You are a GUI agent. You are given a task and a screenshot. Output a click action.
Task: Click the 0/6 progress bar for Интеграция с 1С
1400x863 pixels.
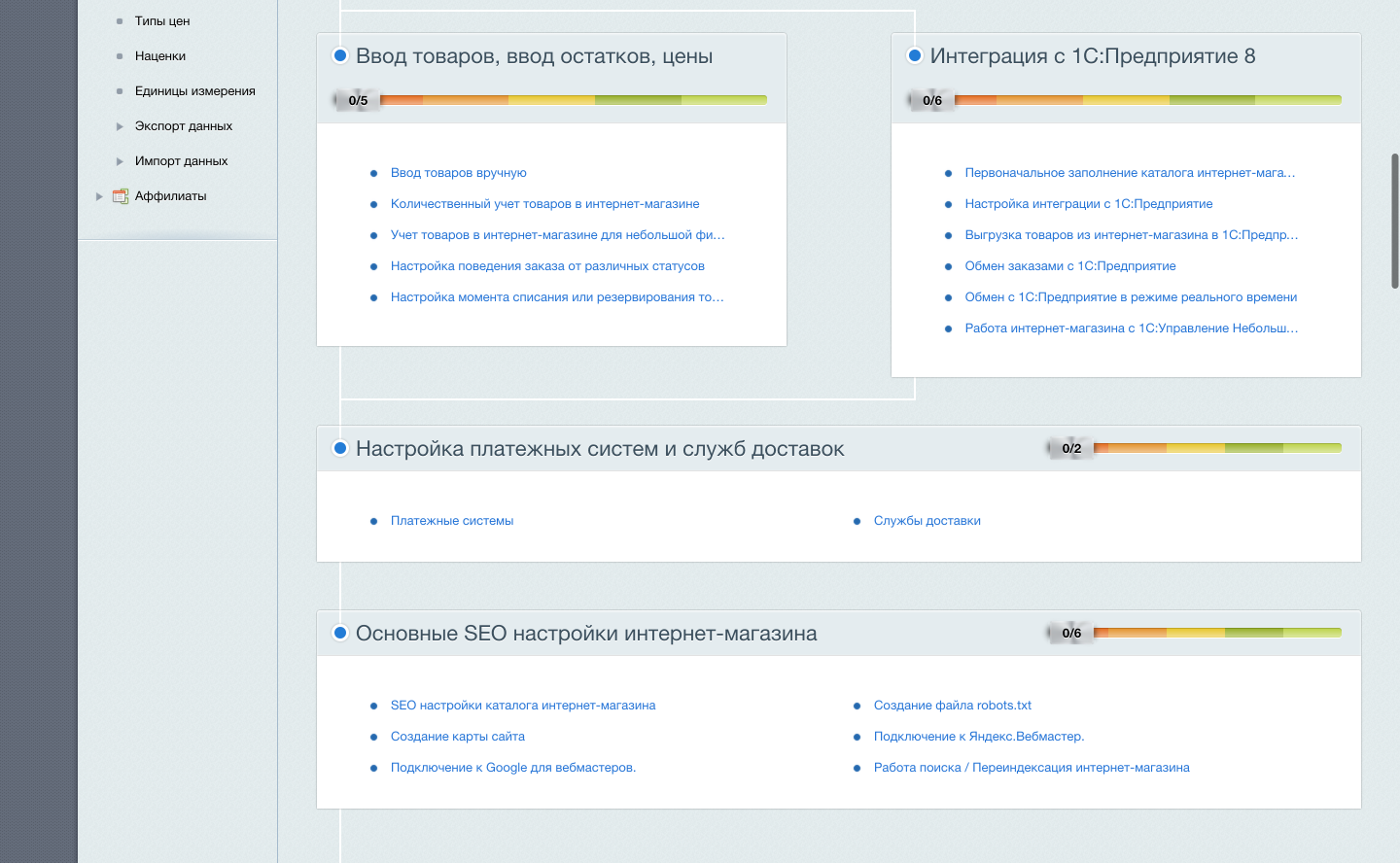(x=1126, y=100)
